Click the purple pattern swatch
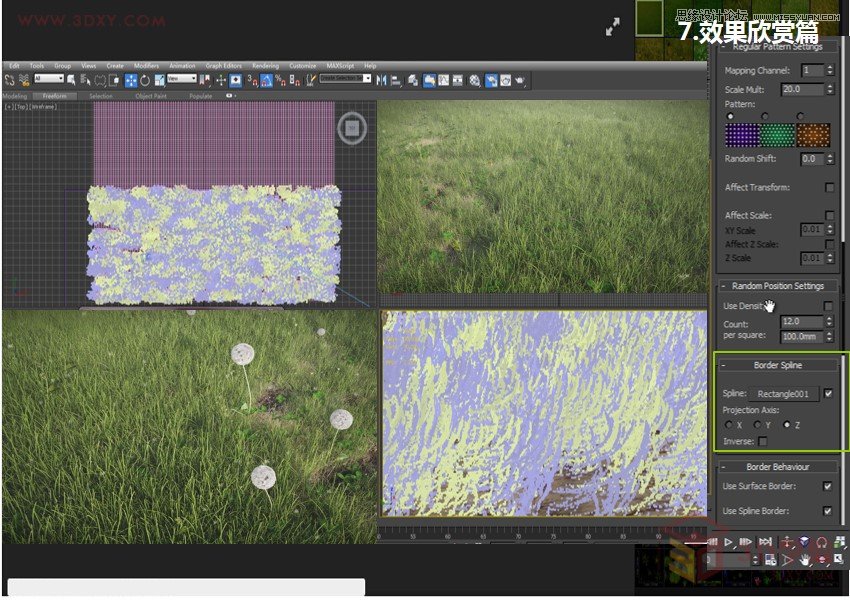 click(741, 135)
